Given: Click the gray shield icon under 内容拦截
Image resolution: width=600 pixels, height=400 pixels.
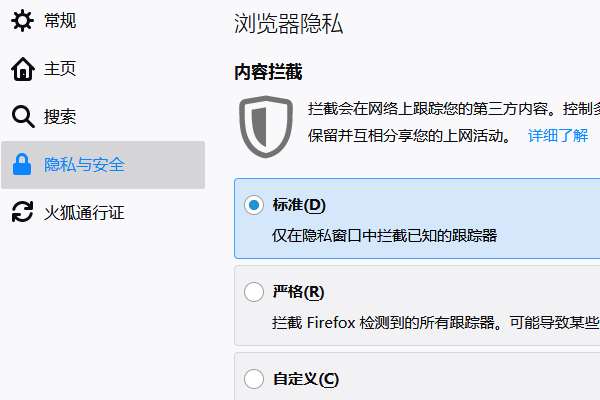Looking at the screenshot, I should pyautogui.click(x=266, y=126).
